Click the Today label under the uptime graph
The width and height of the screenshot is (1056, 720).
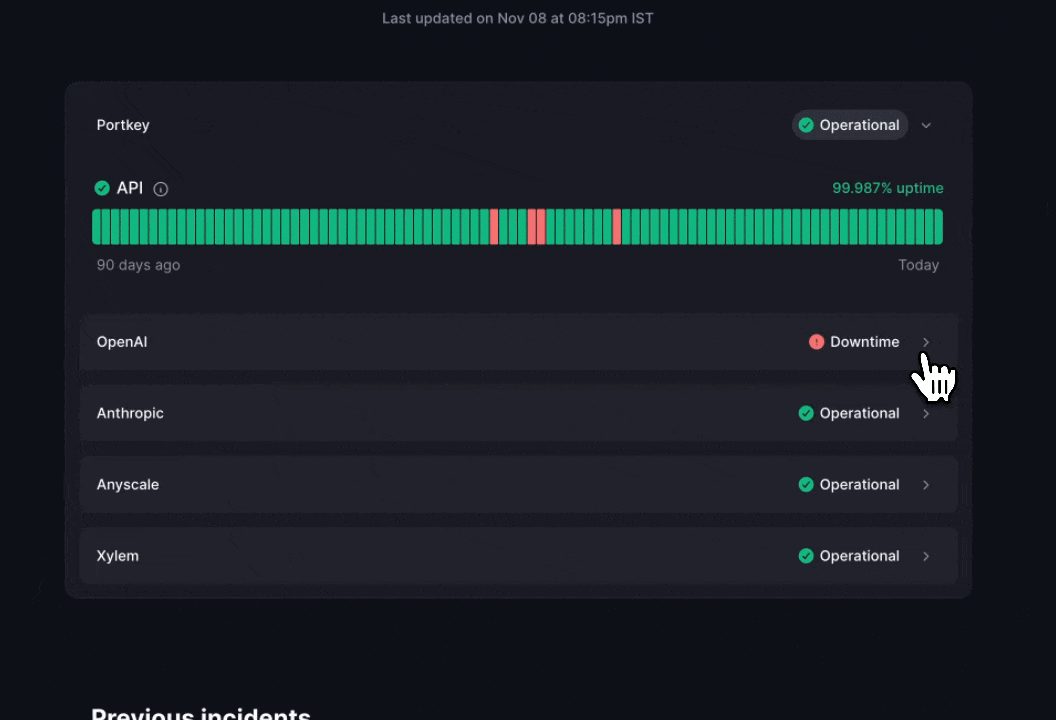tap(919, 265)
